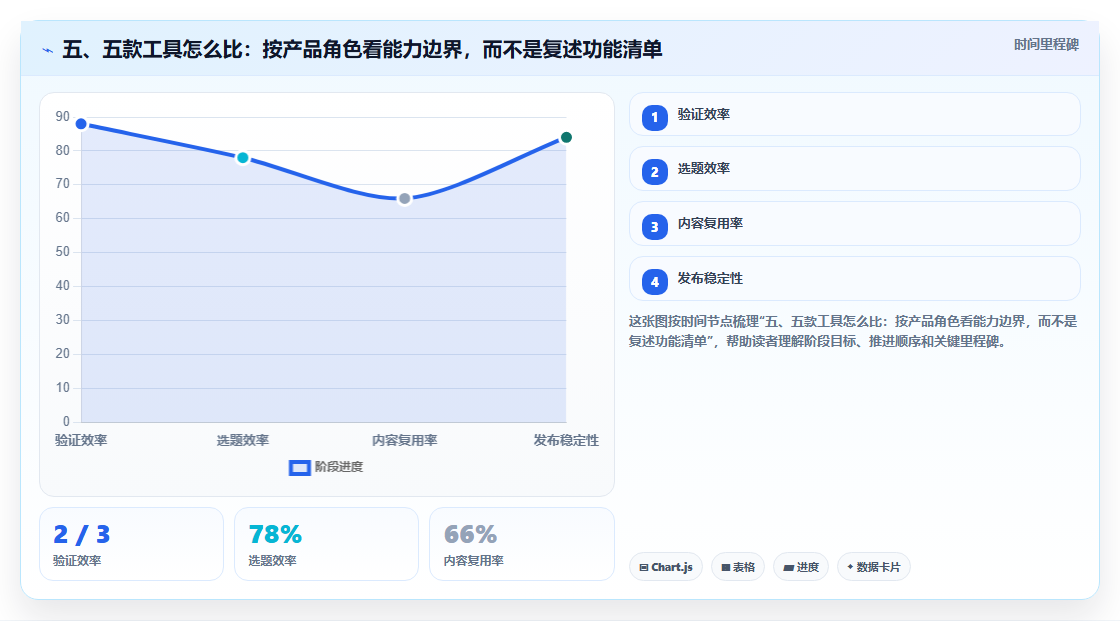Screen dimensions: 1120x621
Task: Click the y-axis value 0
Action: point(66,422)
